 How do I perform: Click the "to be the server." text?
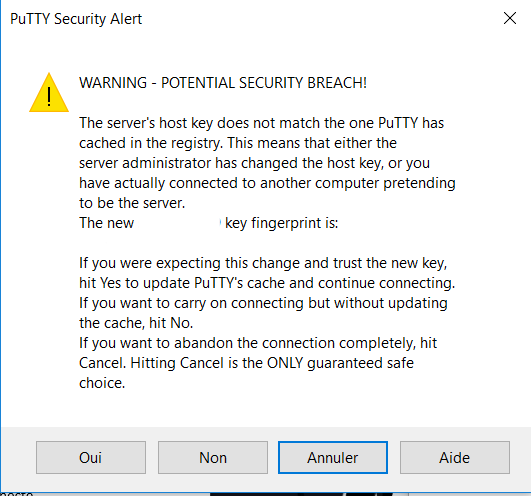click(x=132, y=203)
